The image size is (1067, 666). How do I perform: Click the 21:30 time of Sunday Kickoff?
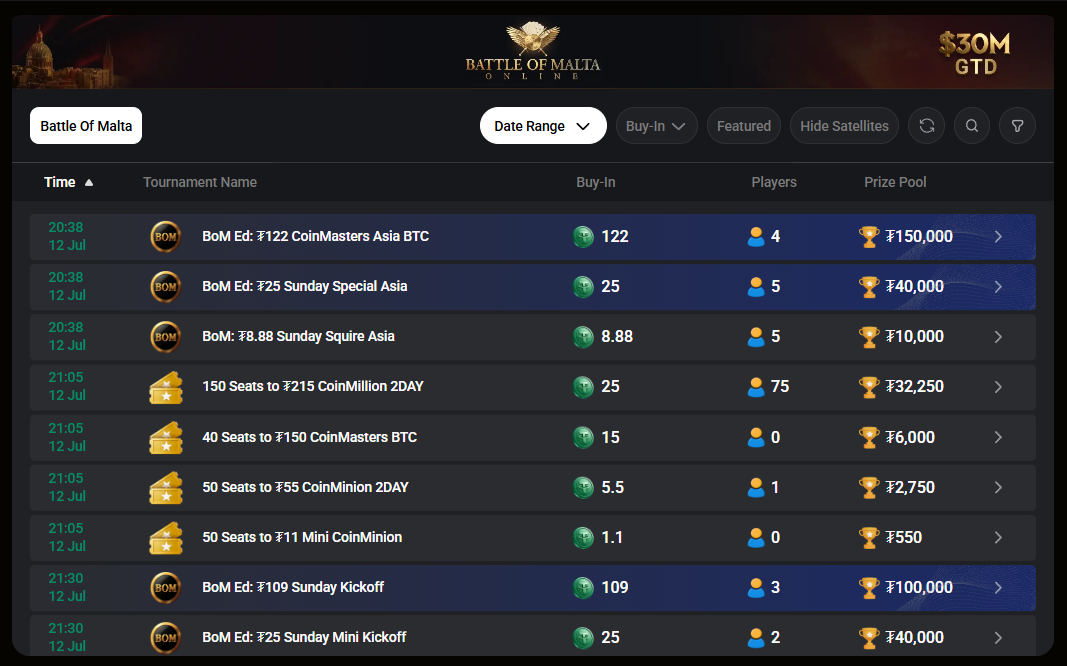[x=66, y=578]
